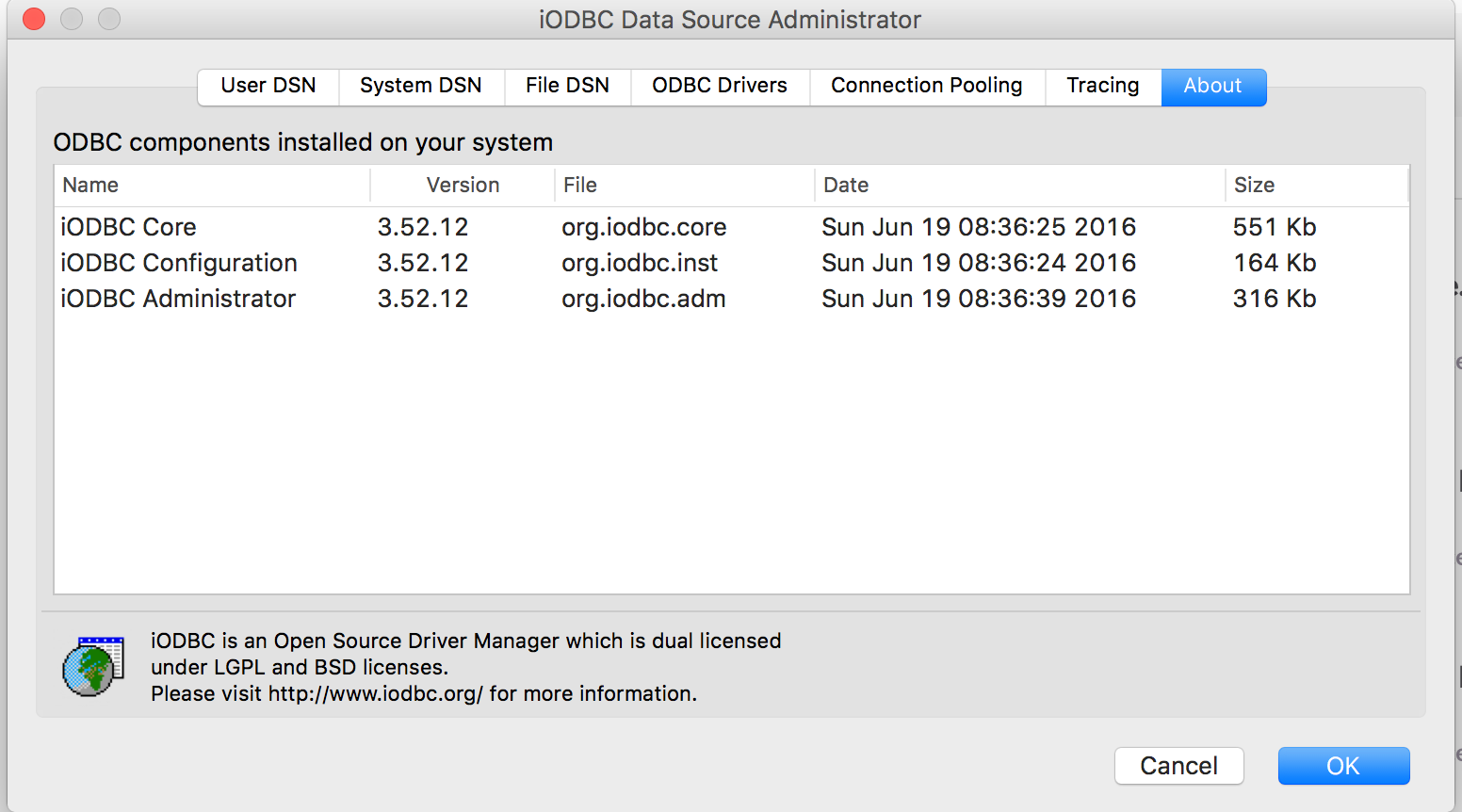The height and width of the screenshot is (812, 1462).
Task: Switch to the Tracing tab
Action: tap(1102, 86)
